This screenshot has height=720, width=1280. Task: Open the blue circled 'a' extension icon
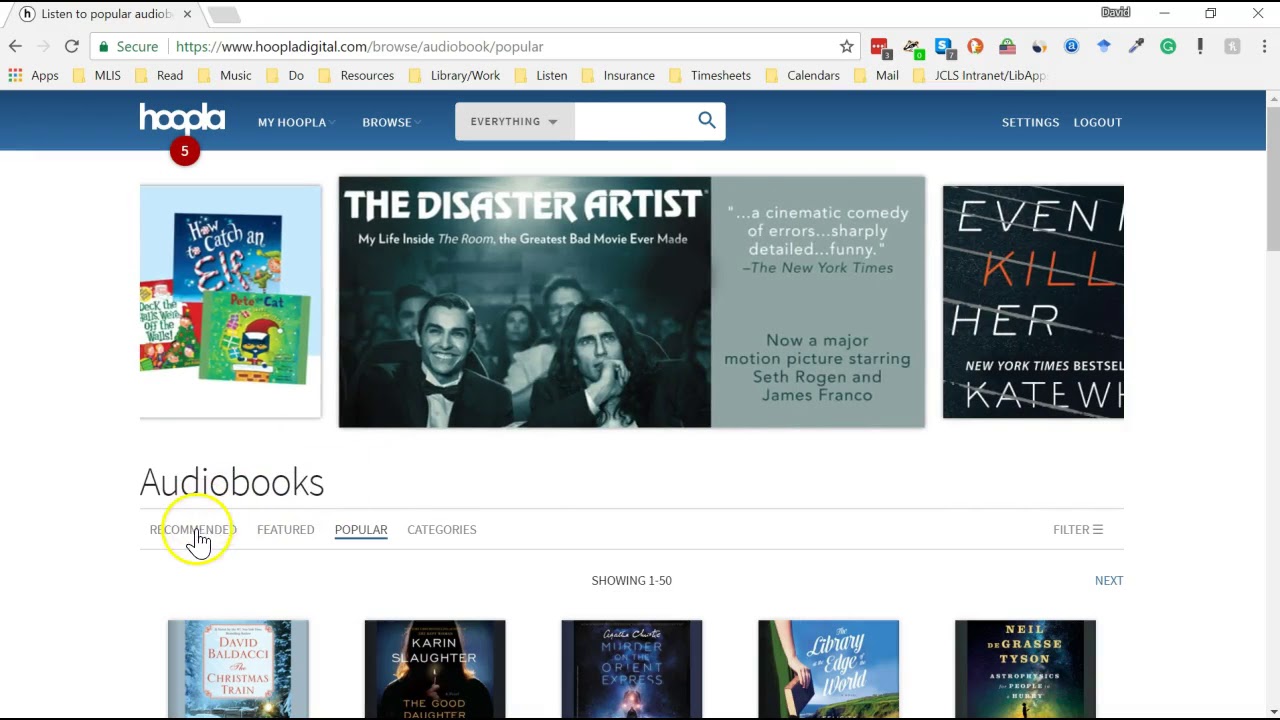tap(1071, 46)
